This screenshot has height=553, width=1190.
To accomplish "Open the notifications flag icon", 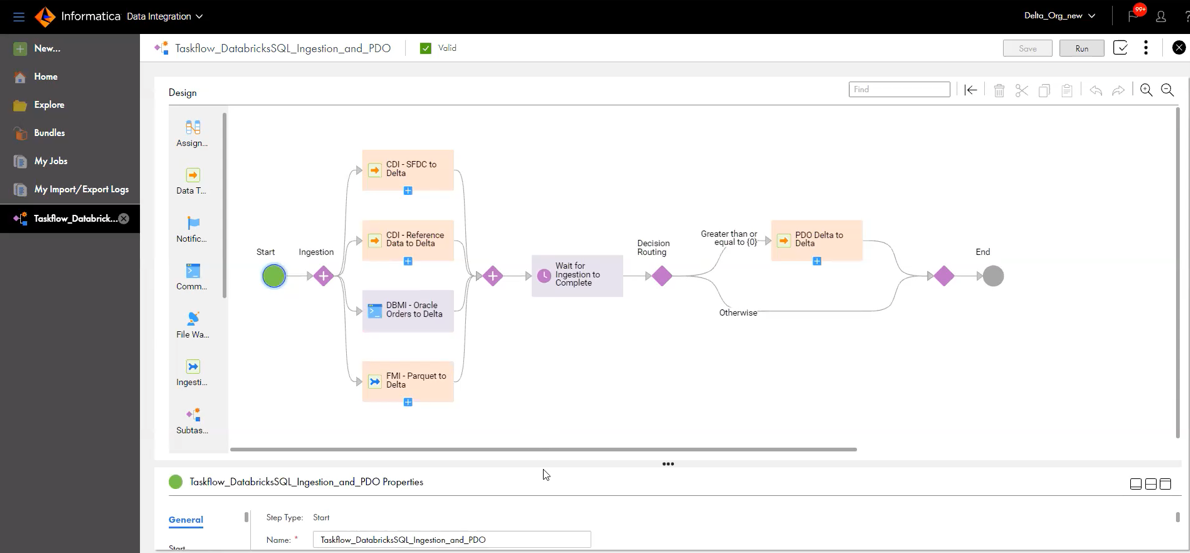I will pos(1134,16).
